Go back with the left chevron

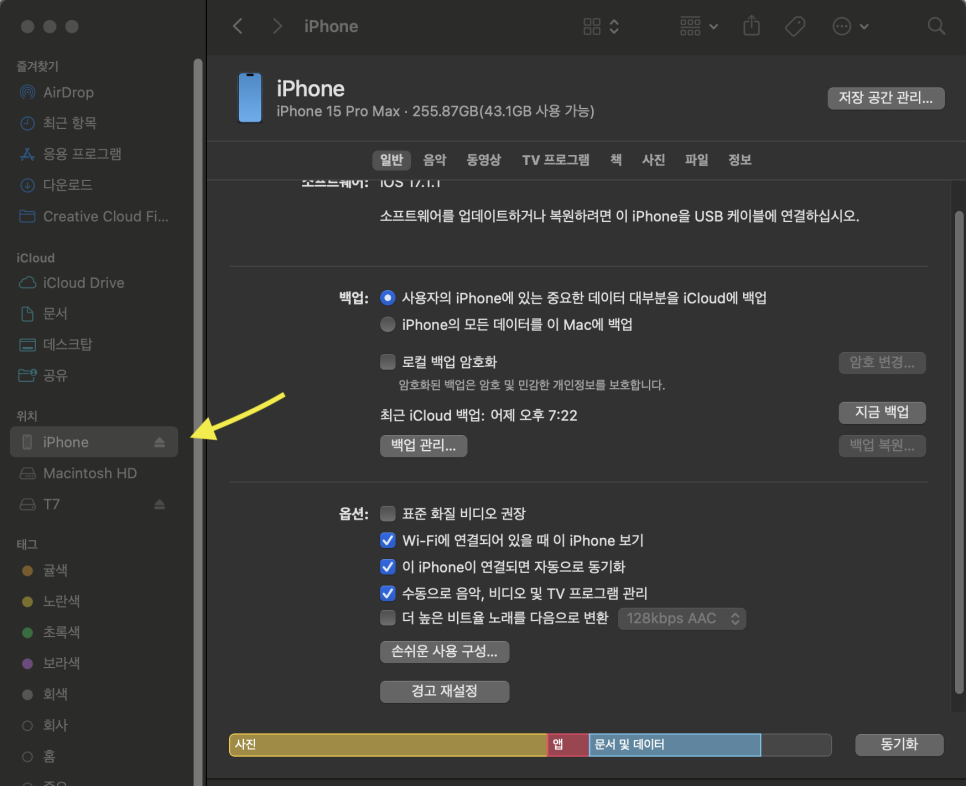(238, 26)
